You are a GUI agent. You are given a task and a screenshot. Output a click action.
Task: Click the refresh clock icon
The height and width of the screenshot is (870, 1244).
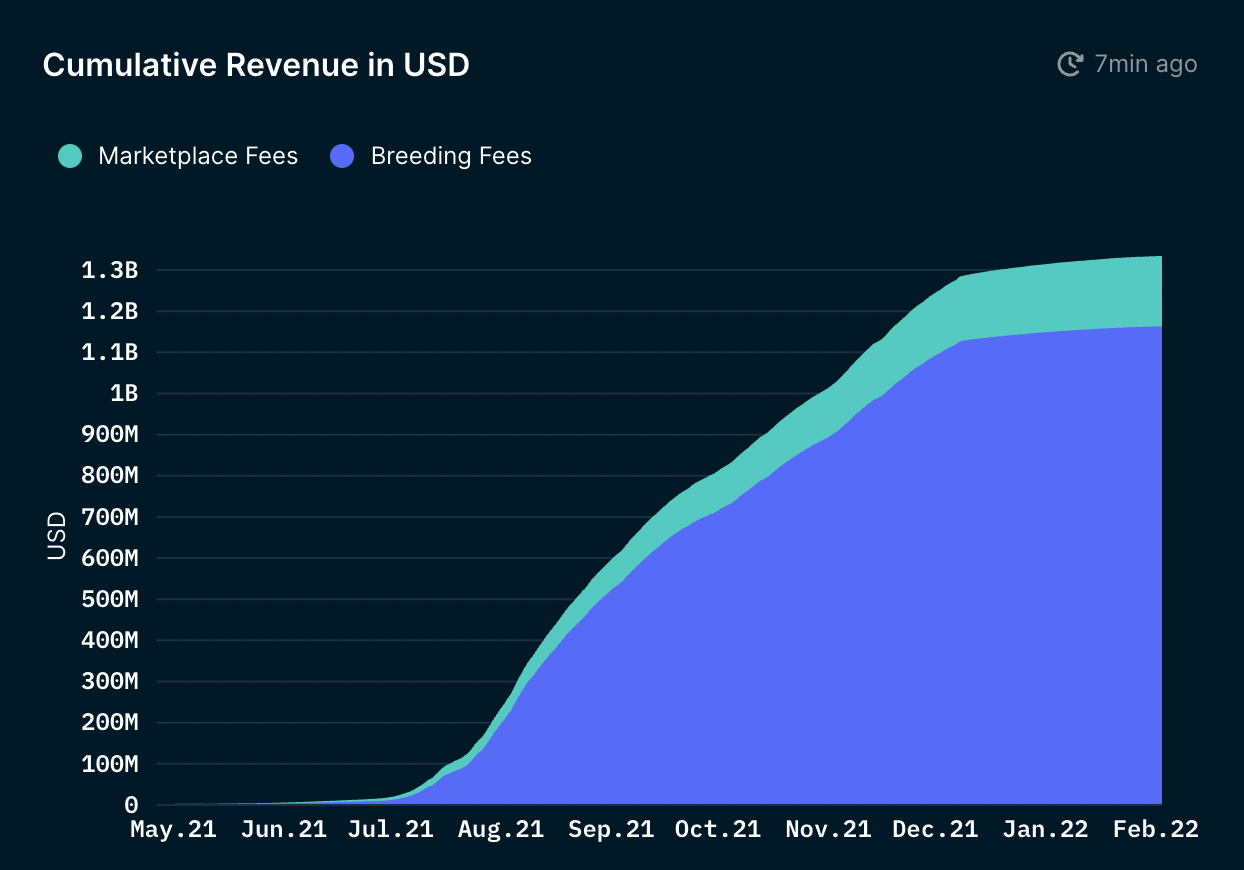pos(1070,64)
